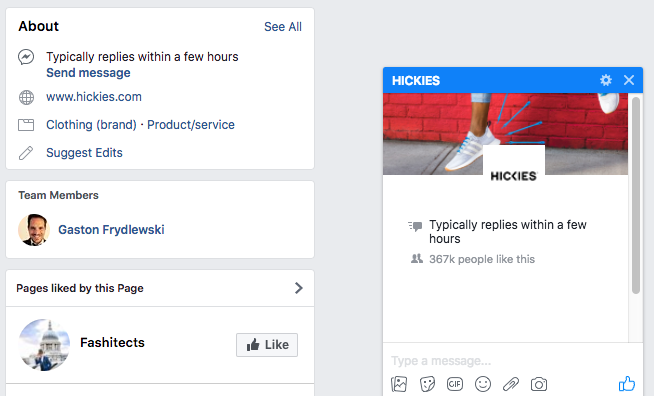Click See All in About section
The height and width of the screenshot is (396, 654).
pos(283,27)
